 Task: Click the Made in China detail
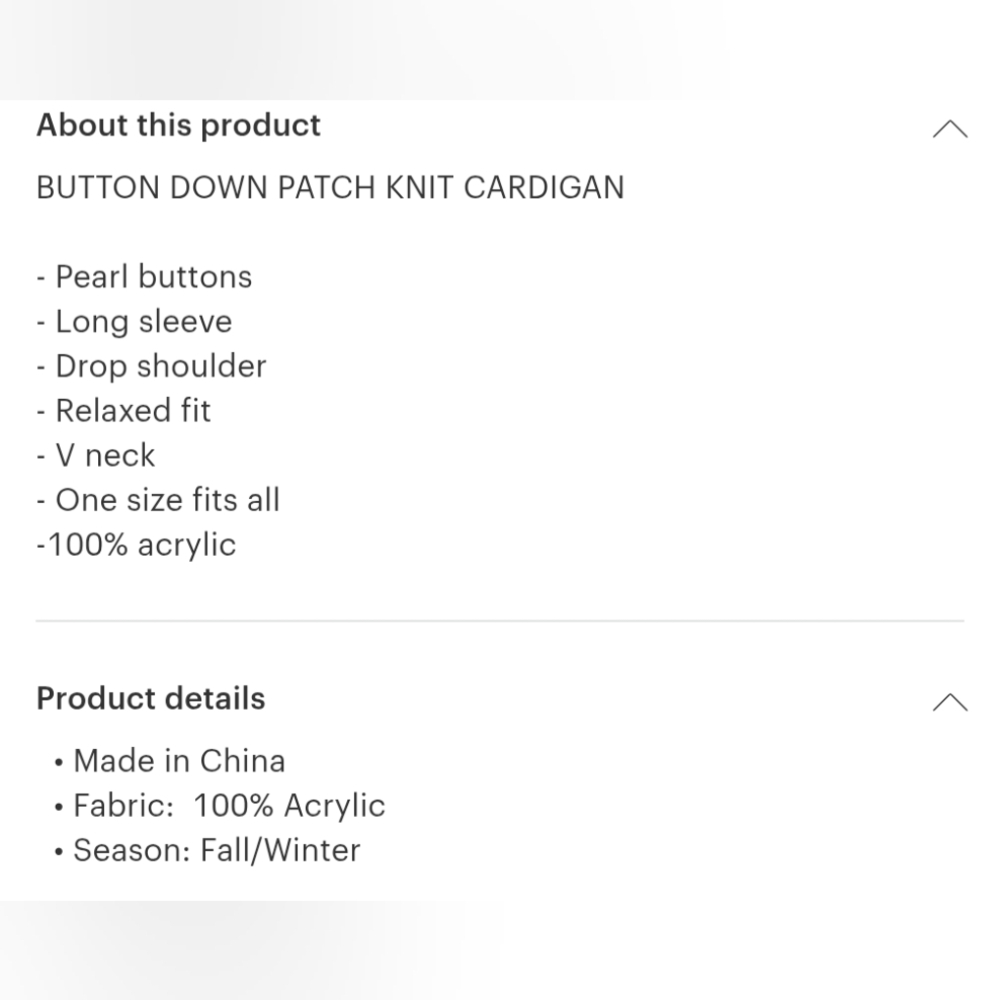point(179,761)
